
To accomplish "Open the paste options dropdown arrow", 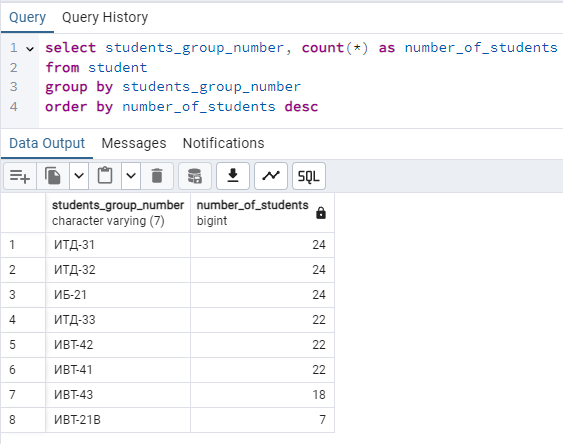I will 131,176.
